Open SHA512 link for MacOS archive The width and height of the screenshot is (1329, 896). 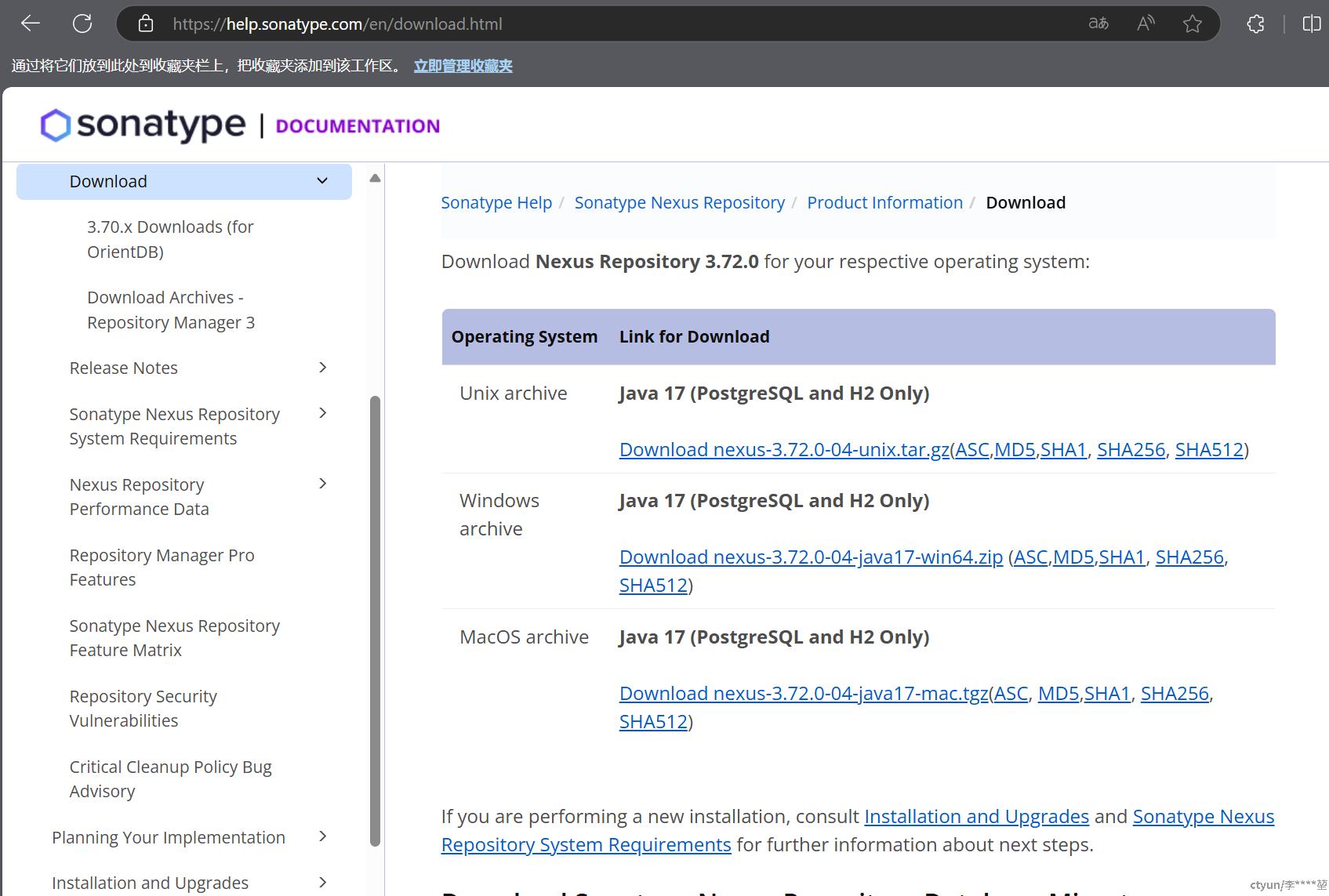point(653,721)
